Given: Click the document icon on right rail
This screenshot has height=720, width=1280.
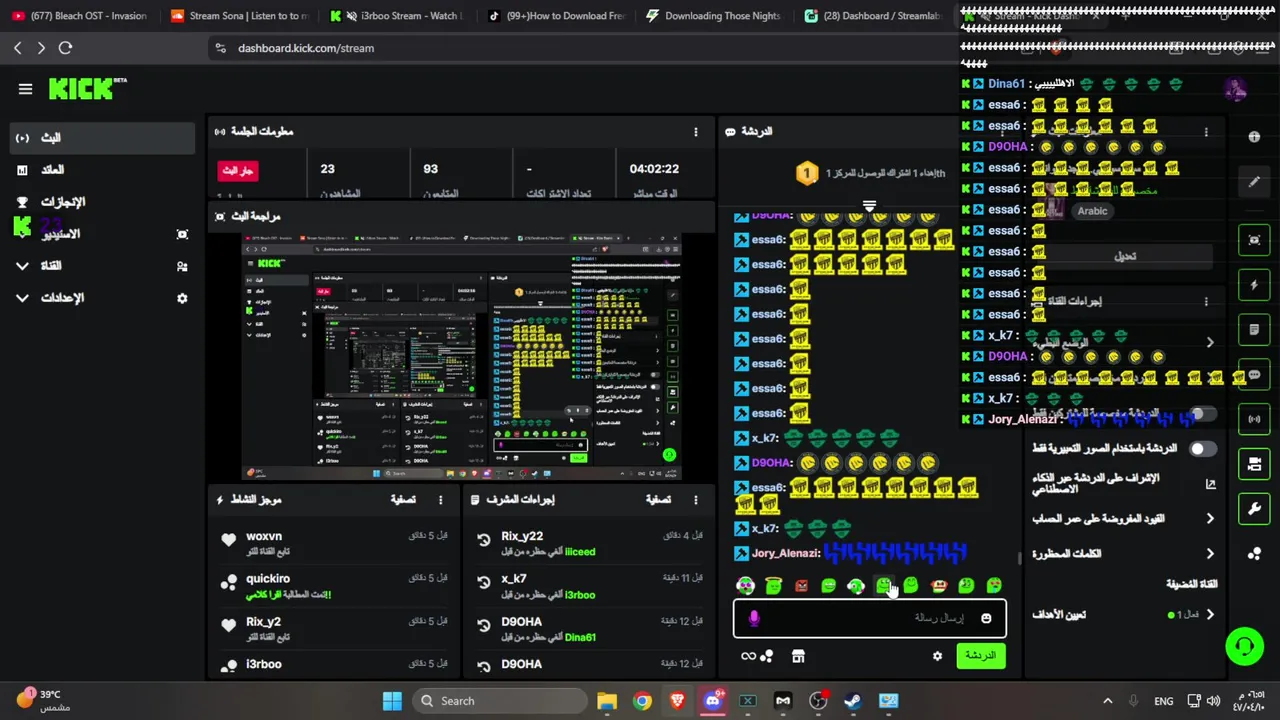Looking at the screenshot, I should pyautogui.click(x=1254, y=329).
